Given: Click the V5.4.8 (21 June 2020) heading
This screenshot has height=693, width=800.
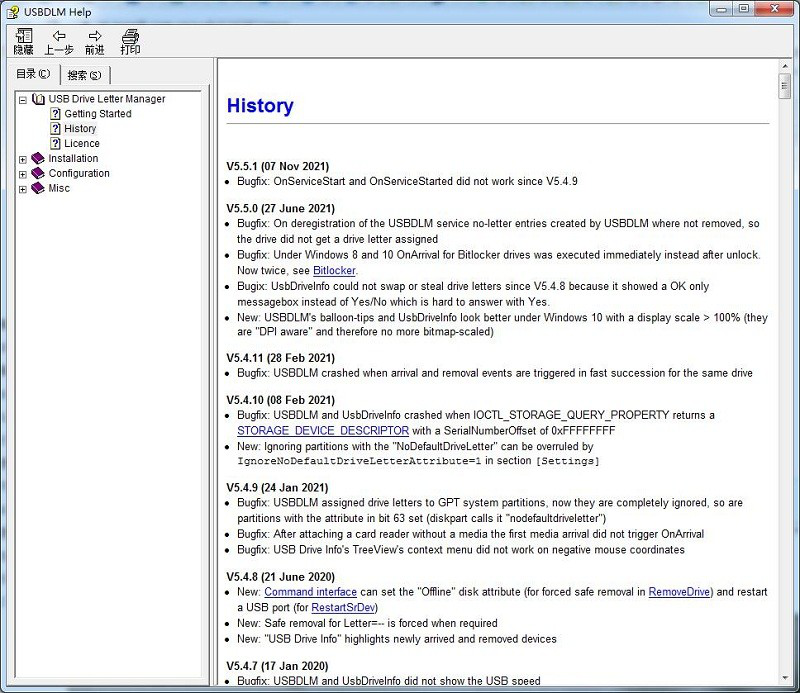Looking at the screenshot, I should (x=281, y=577).
